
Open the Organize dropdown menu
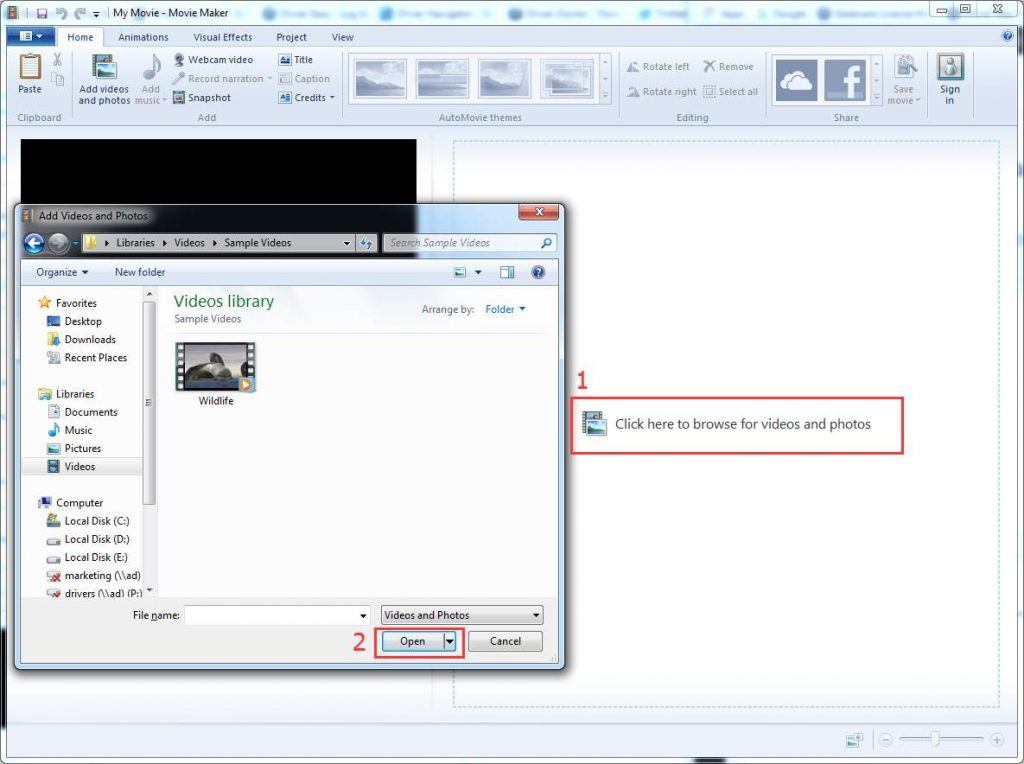[x=62, y=272]
